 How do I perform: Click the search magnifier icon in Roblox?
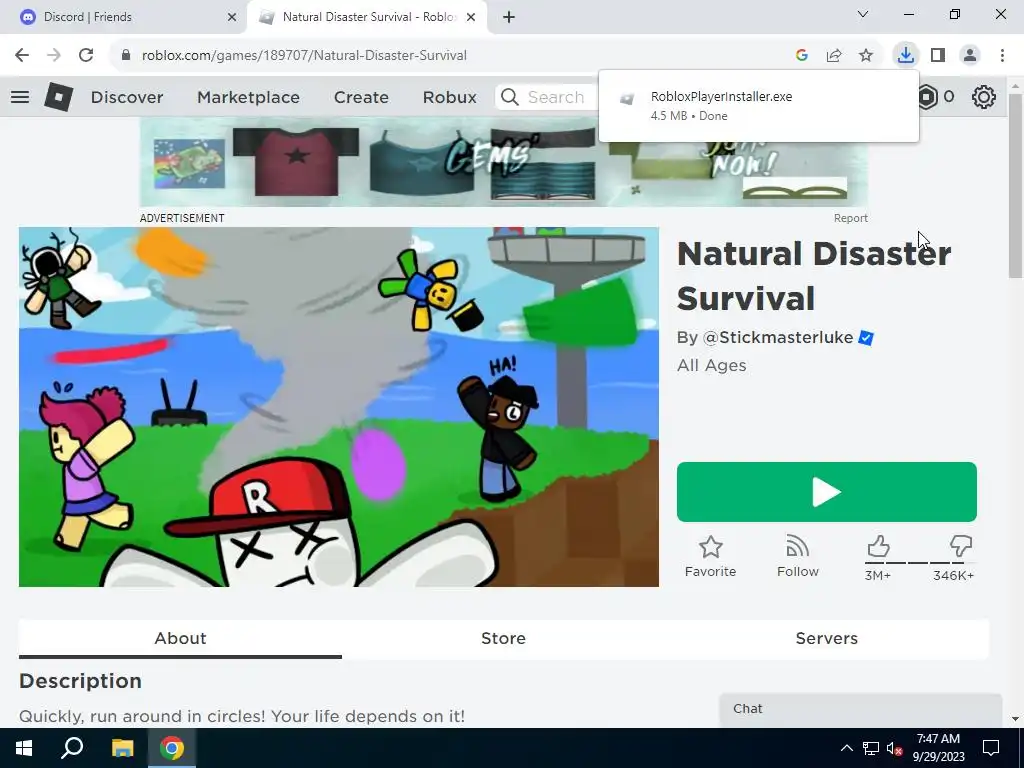[x=510, y=97]
